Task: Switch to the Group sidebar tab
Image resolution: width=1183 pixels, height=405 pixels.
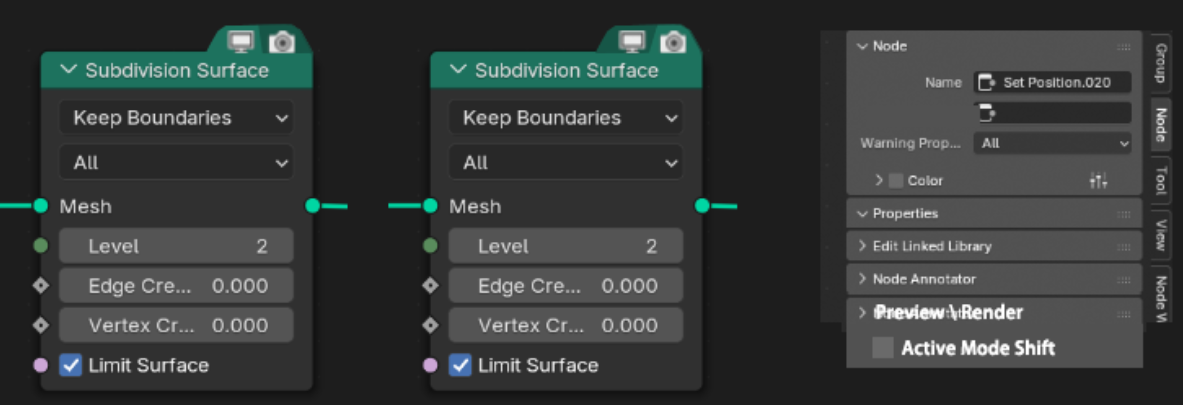Action: (x=1161, y=63)
